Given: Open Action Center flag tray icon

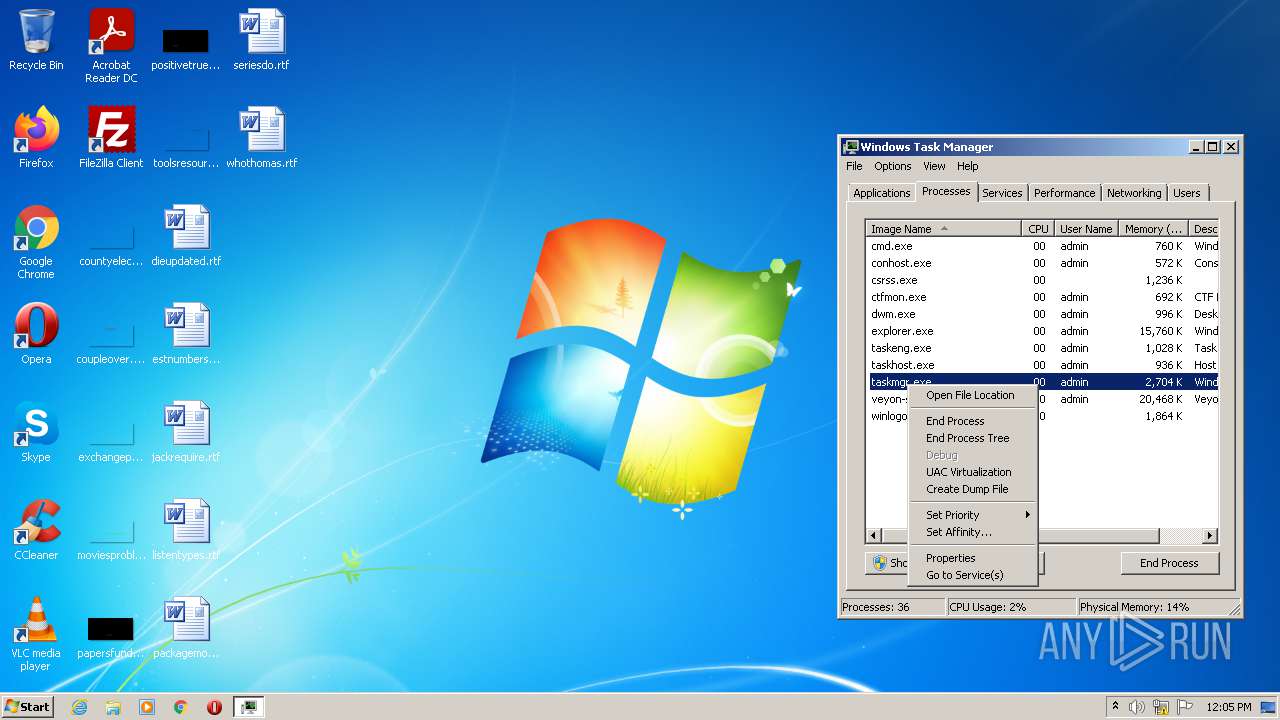Looking at the screenshot, I should pos(1185,707).
